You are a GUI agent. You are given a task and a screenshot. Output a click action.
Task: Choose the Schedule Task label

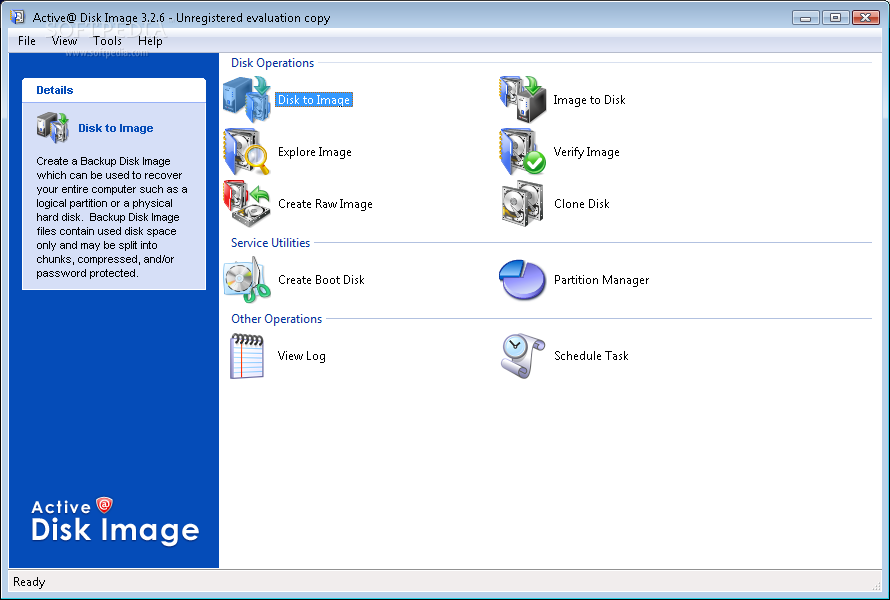(591, 356)
